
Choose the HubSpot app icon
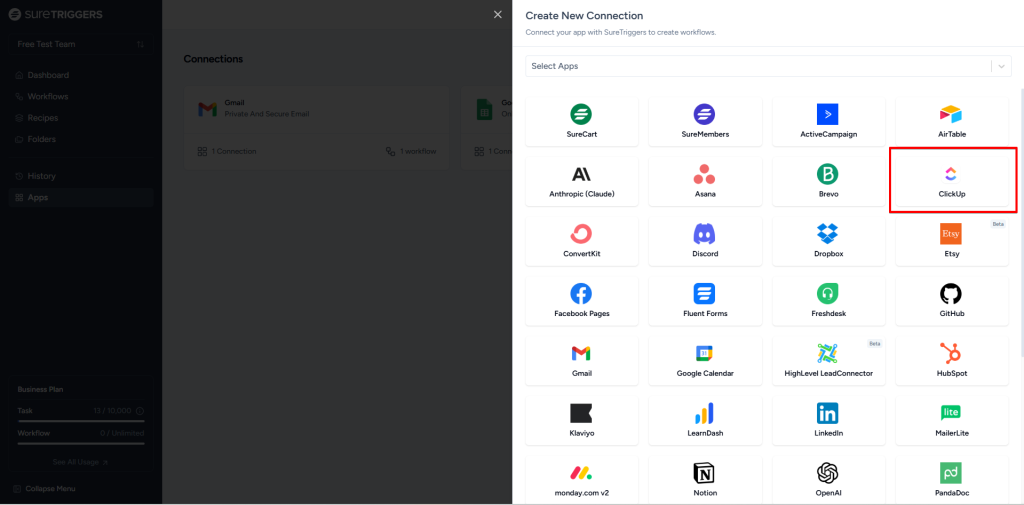[x=950, y=353]
